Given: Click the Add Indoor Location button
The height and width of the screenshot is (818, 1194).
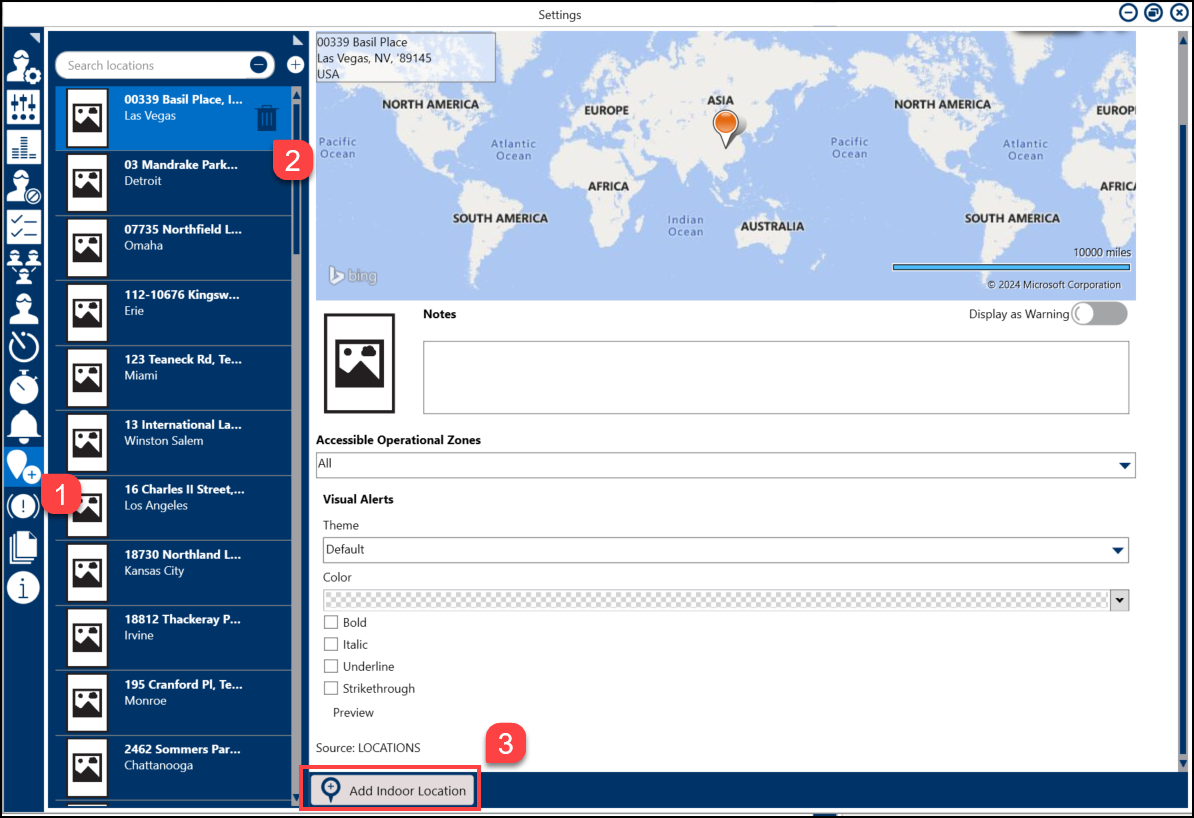Looking at the screenshot, I should 391,790.
